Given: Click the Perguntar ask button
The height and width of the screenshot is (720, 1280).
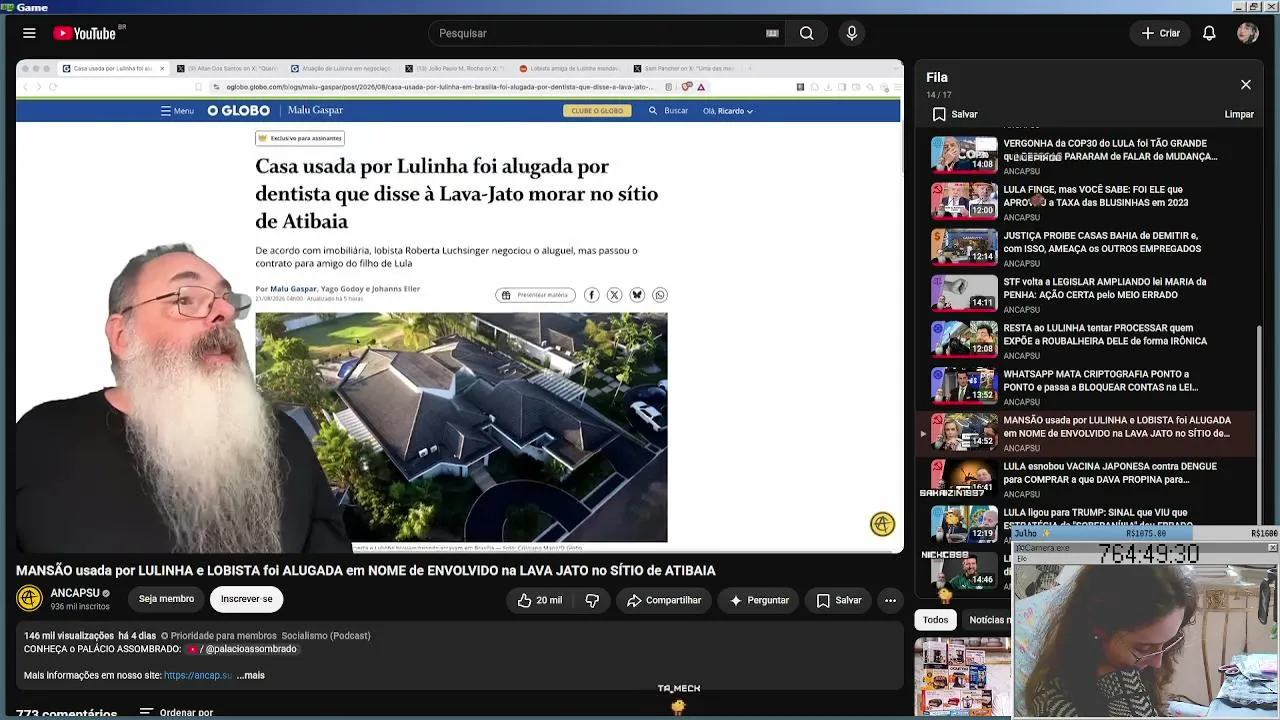Looking at the screenshot, I should pos(759,600).
